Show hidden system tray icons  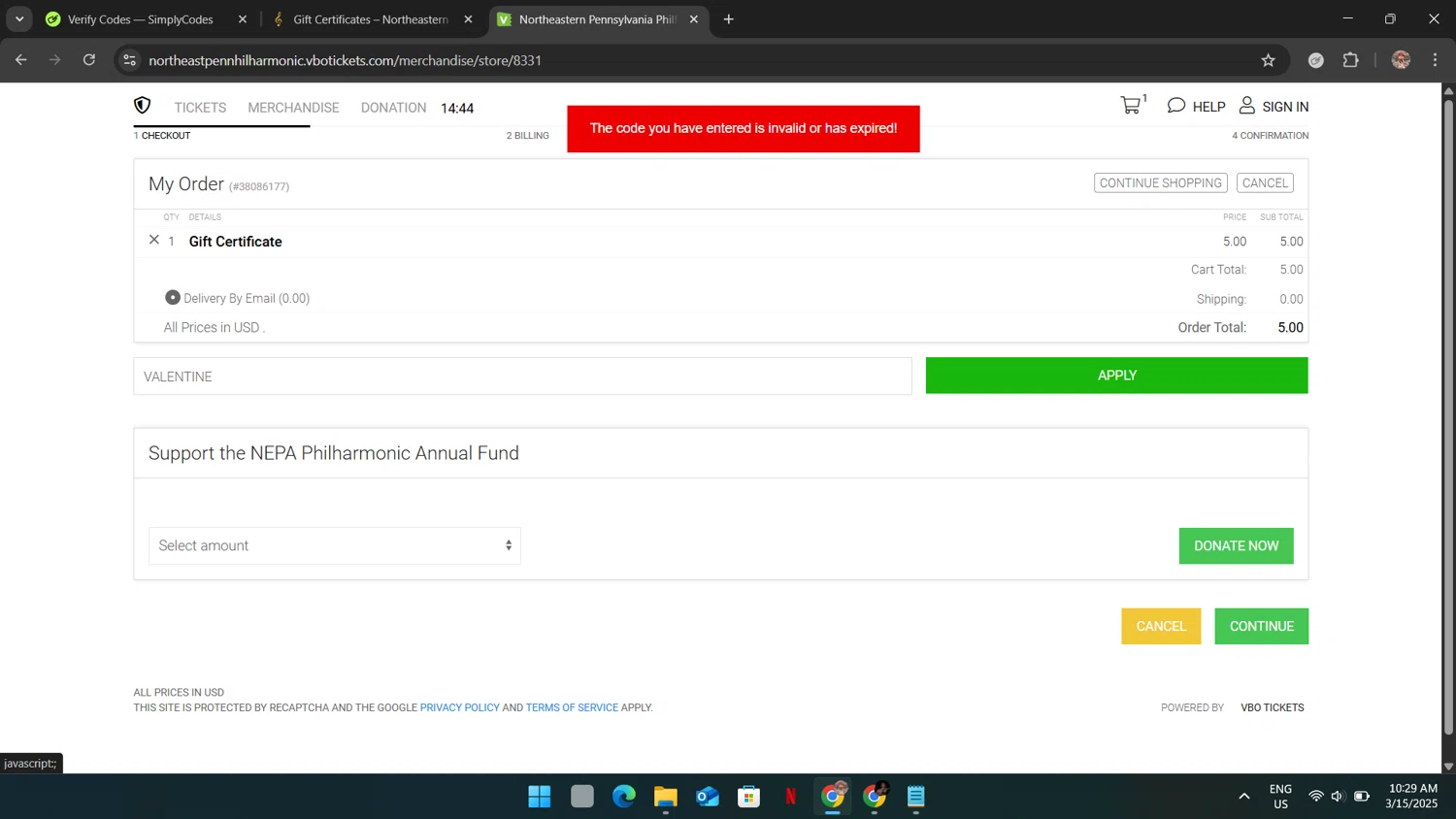(1244, 797)
